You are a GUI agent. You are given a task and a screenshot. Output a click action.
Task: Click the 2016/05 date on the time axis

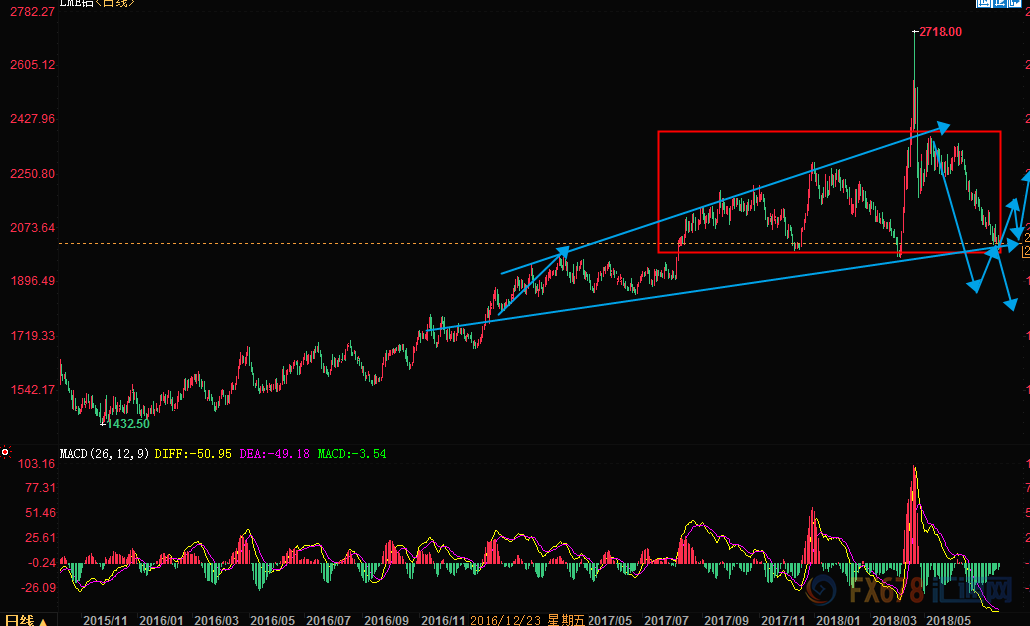coord(273,620)
